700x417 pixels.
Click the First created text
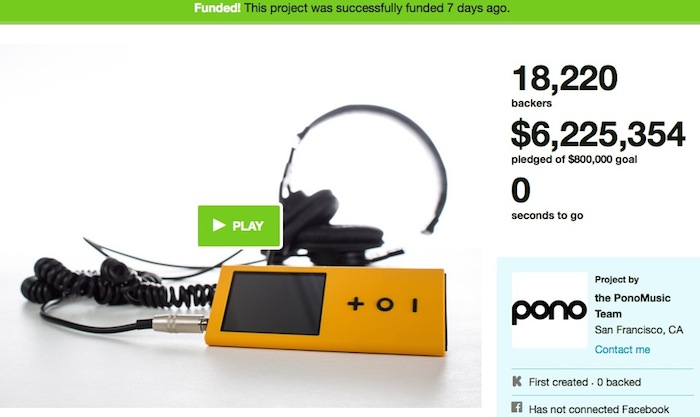(x=558, y=382)
